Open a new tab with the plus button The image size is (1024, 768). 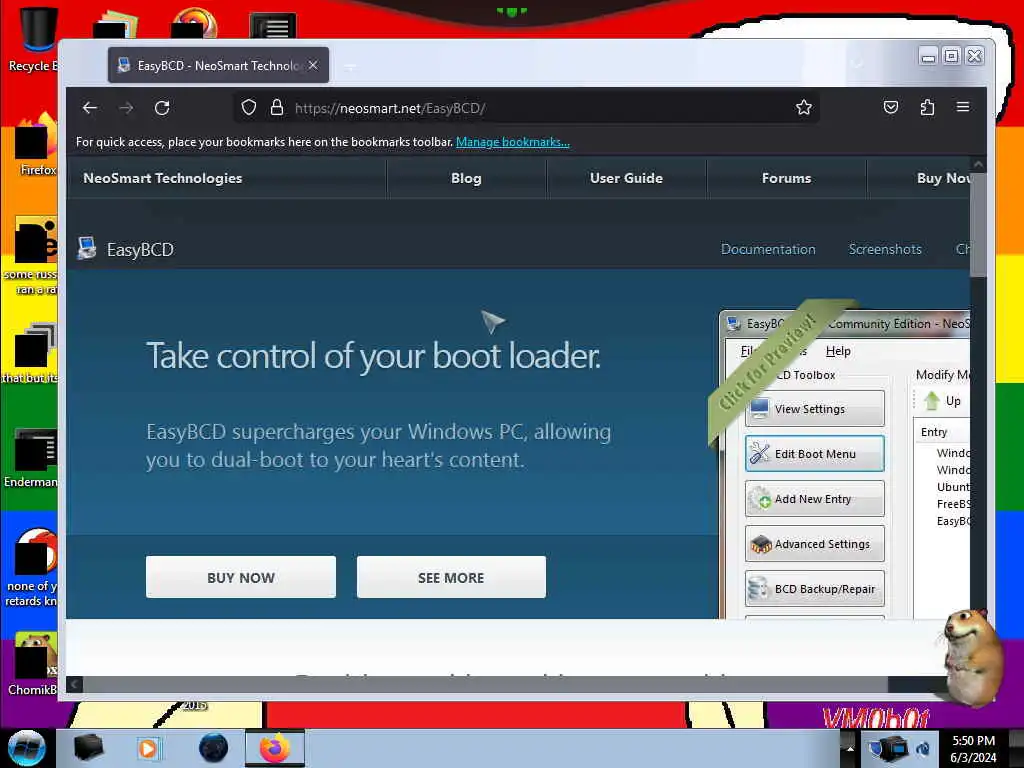350,66
